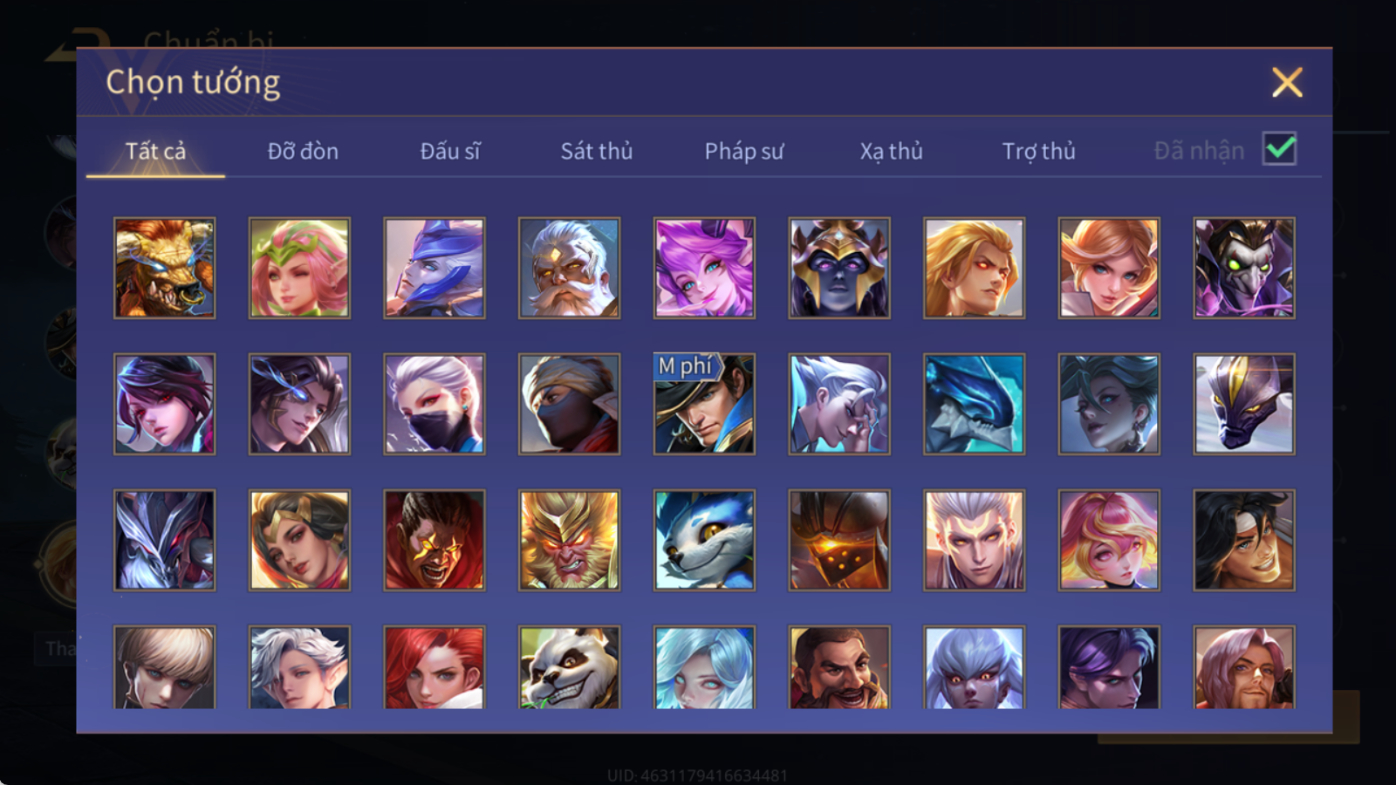
Task: Show the Pháp sư hero list
Action: (744, 151)
